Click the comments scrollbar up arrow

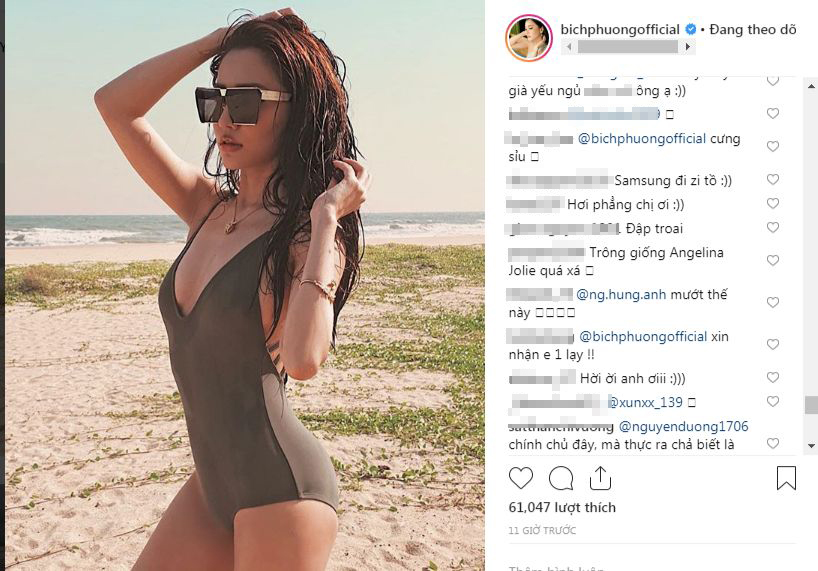click(811, 86)
